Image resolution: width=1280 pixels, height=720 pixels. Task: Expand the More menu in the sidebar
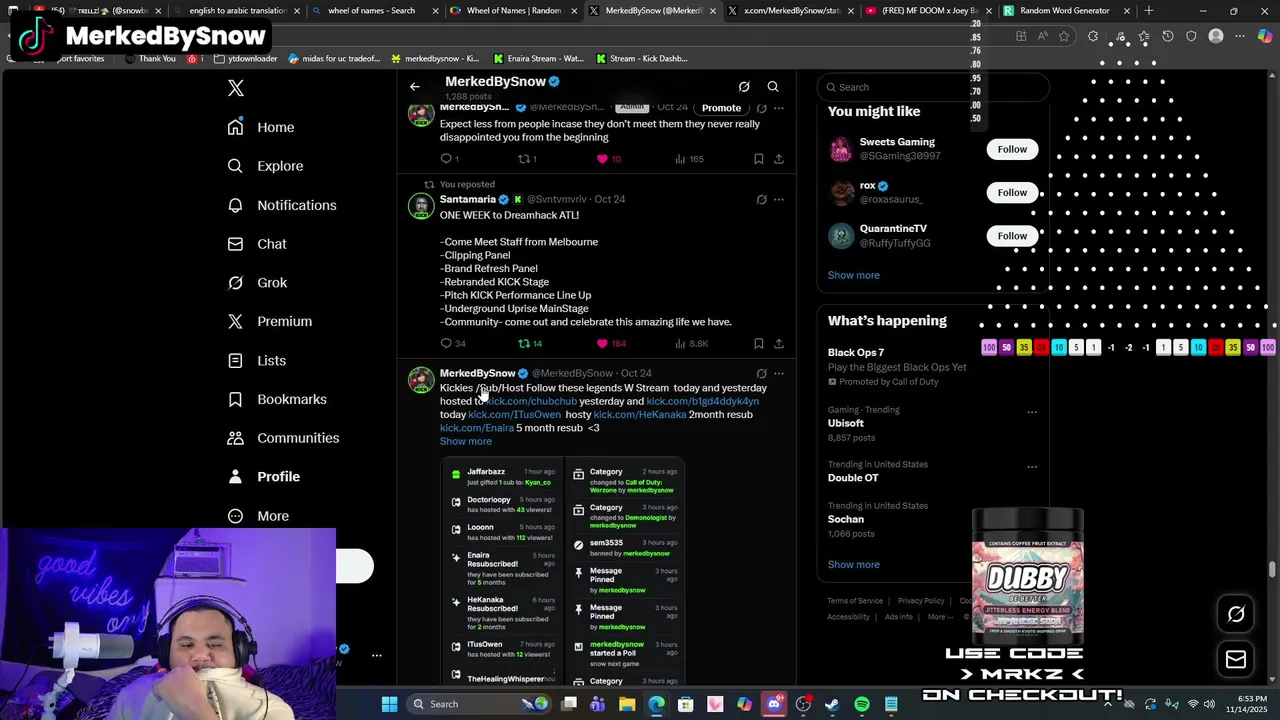258,516
